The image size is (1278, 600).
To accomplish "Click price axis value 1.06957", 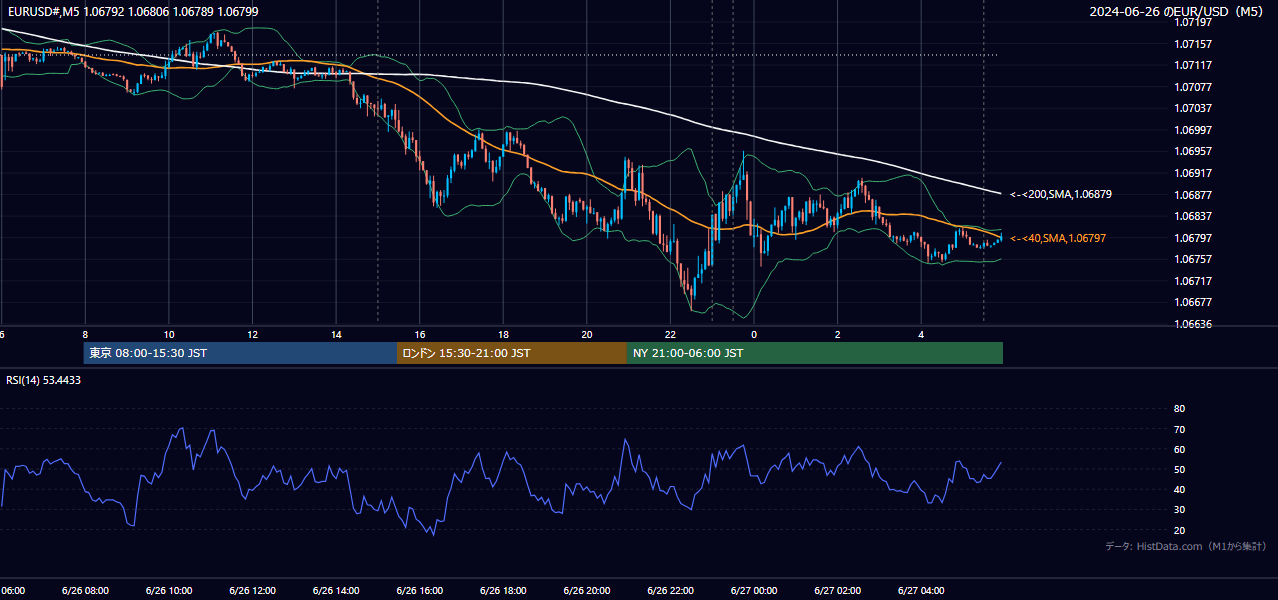I will 1192,151.
